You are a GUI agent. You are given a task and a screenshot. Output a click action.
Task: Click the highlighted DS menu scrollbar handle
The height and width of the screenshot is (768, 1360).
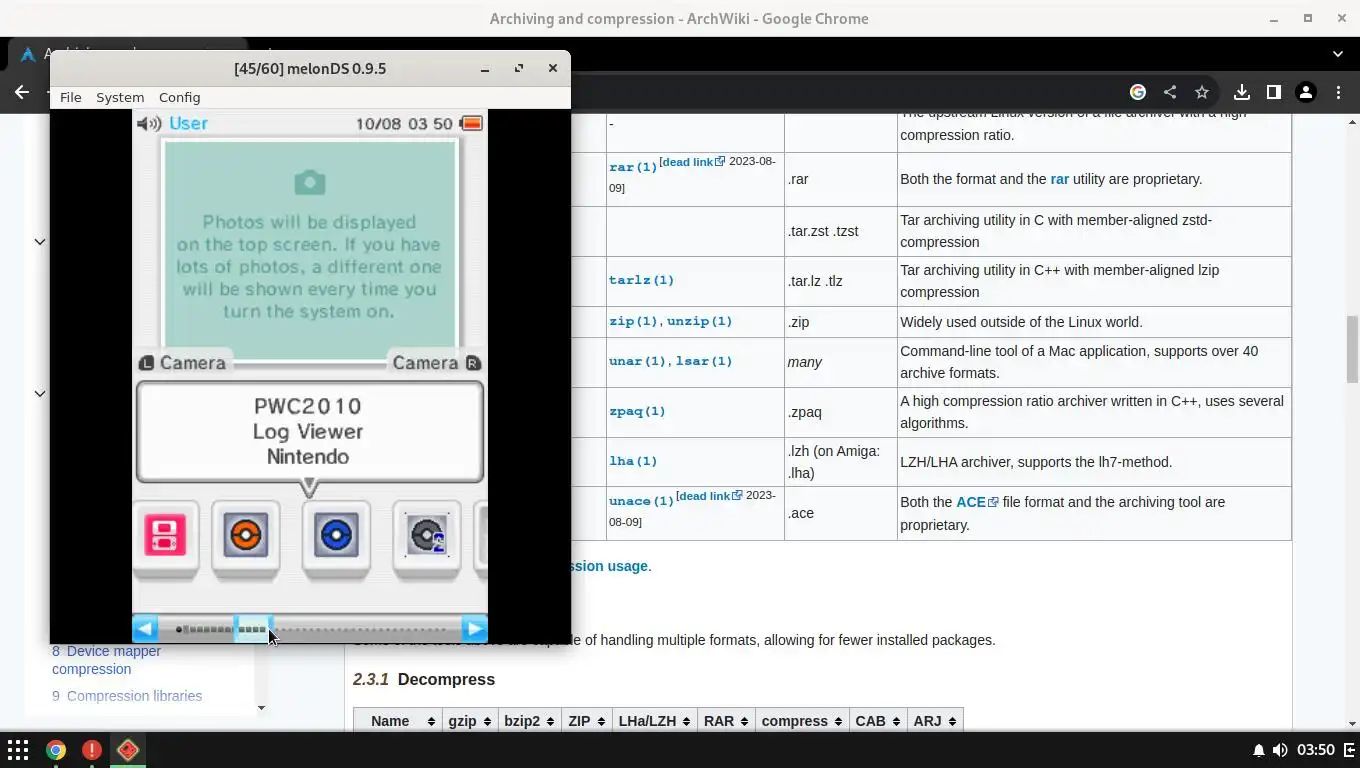tap(252, 629)
